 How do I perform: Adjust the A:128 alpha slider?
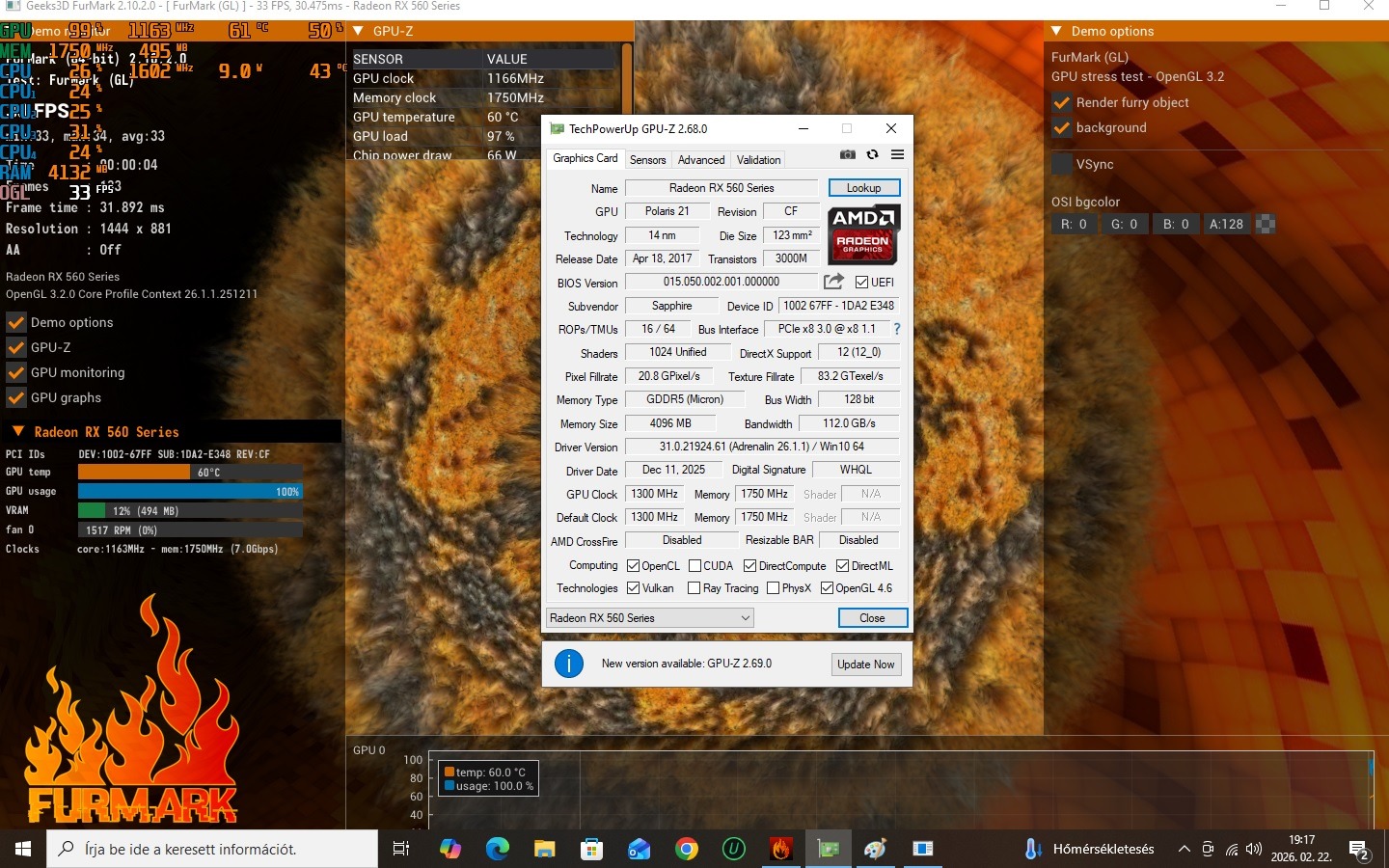click(1227, 224)
